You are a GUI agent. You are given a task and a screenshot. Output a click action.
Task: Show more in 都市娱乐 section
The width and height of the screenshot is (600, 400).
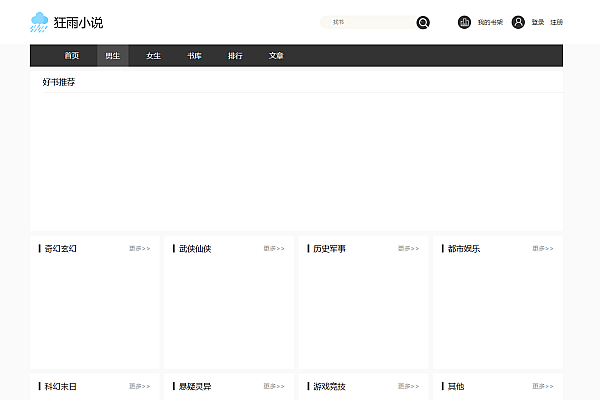coord(543,248)
